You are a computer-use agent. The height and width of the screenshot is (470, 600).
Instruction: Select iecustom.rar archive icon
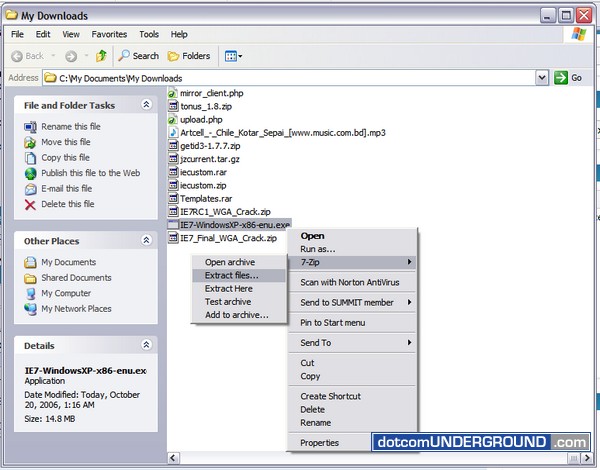[x=173, y=172]
